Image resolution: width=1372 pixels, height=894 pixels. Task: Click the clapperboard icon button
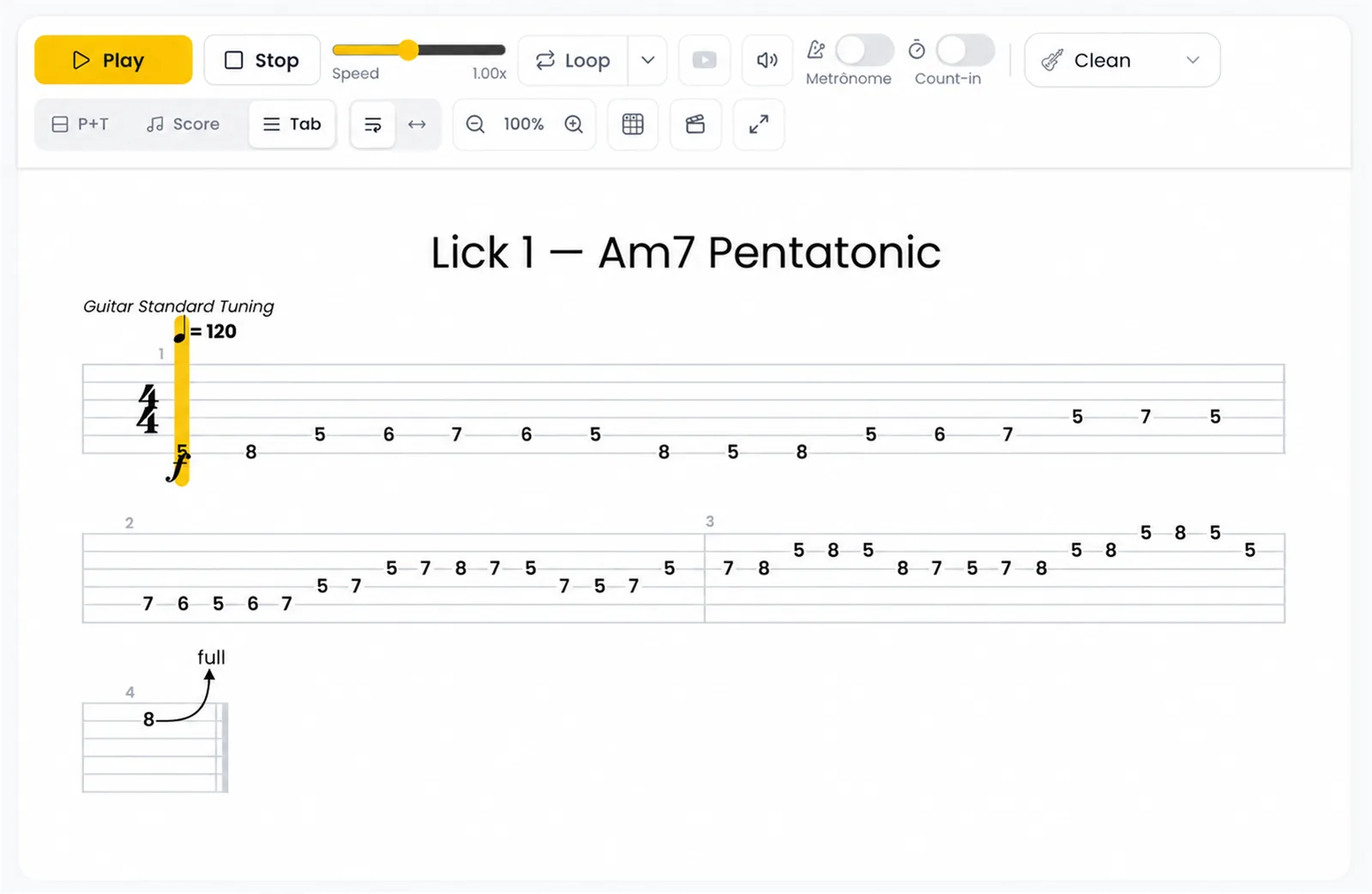[x=695, y=124]
